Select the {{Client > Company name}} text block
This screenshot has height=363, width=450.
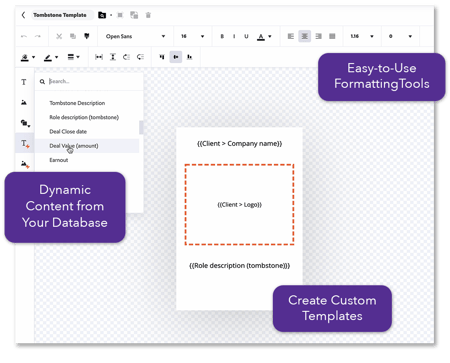(x=240, y=144)
